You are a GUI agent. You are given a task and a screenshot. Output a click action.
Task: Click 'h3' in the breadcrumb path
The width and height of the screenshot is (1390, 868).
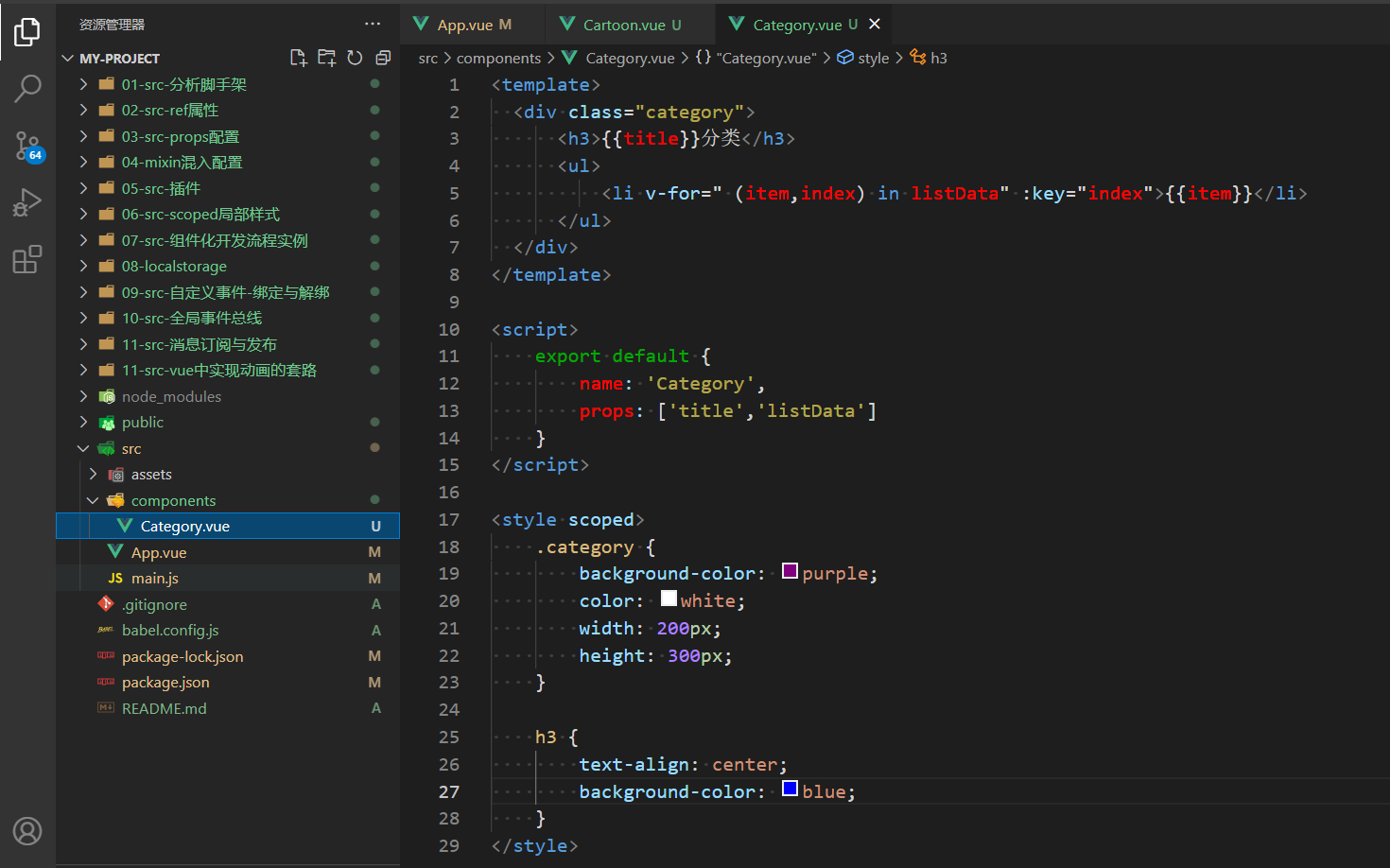point(939,58)
